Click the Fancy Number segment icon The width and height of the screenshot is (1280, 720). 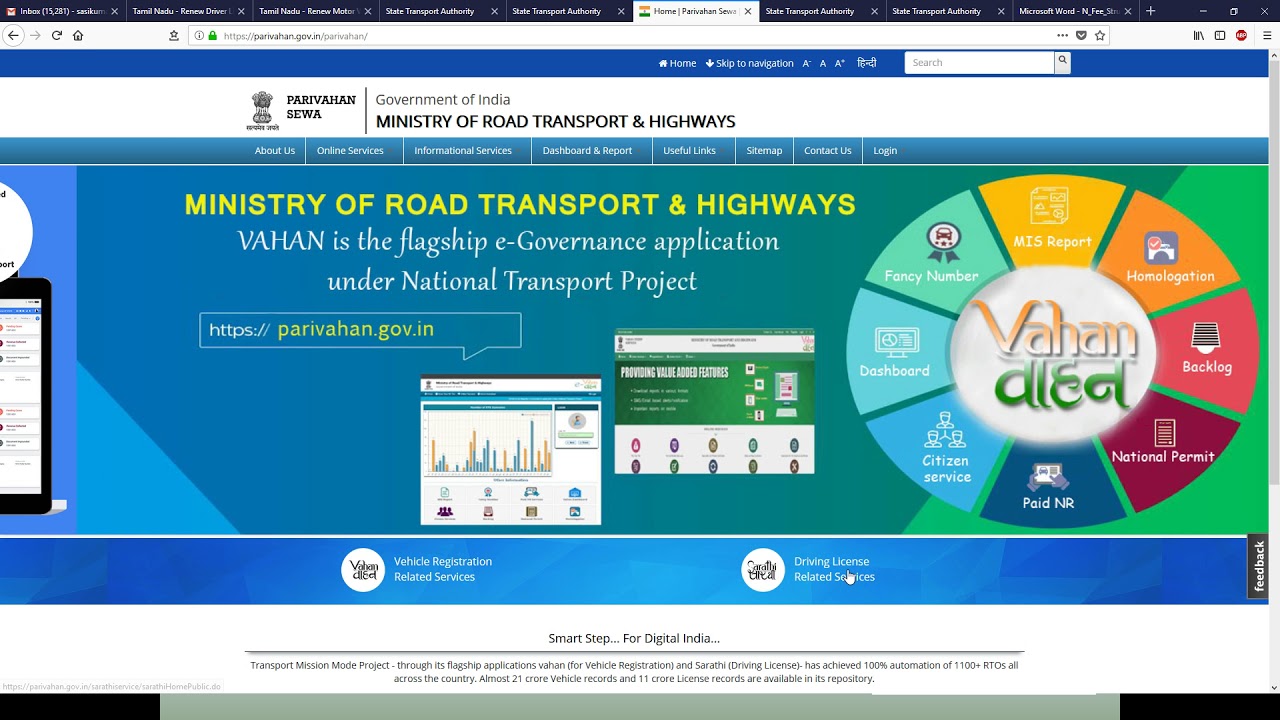[943, 241]
